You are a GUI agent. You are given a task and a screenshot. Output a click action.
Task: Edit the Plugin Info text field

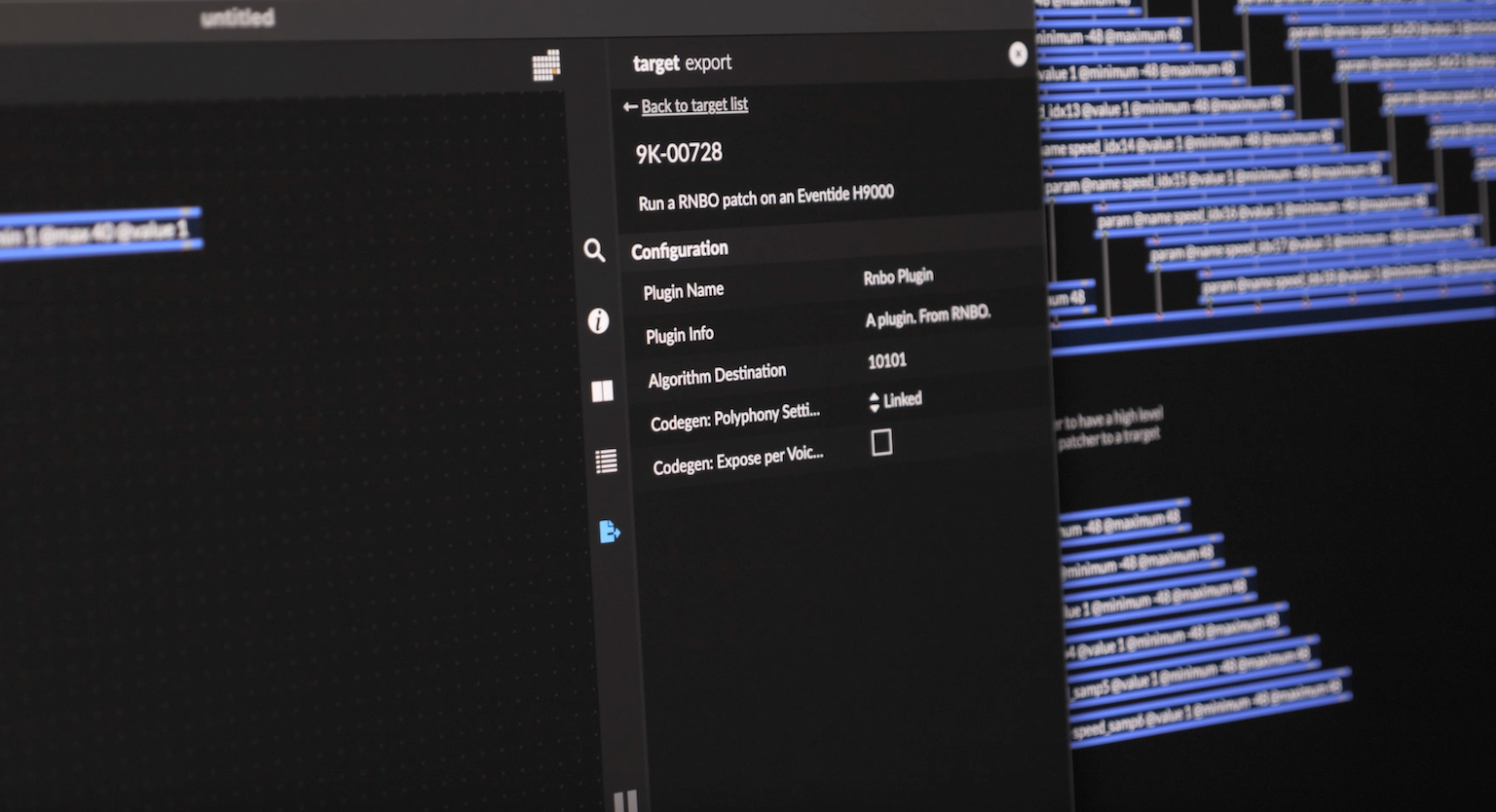[x=927, y=316]
